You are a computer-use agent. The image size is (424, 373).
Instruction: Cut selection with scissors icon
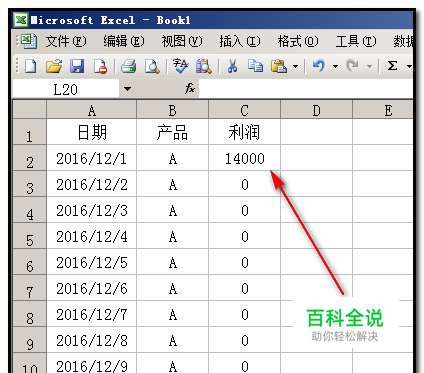coord(232,66)
